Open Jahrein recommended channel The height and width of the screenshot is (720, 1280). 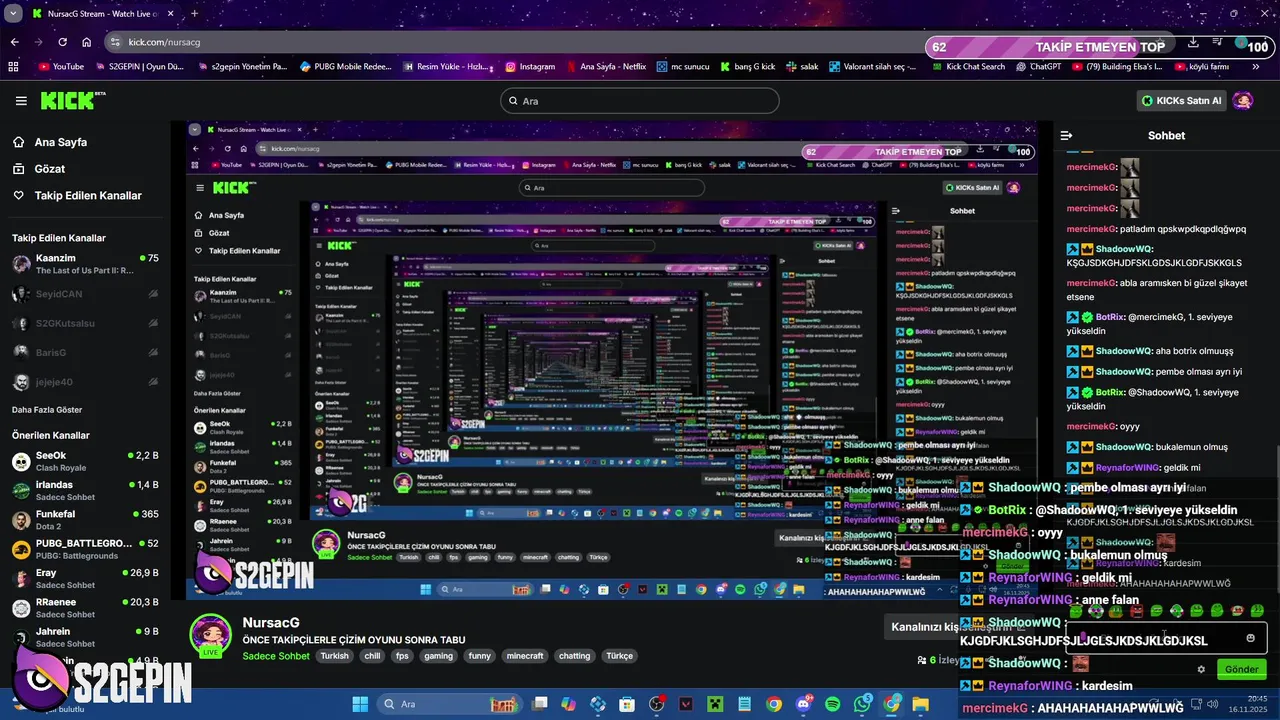pyautogui.click(x=84, y=637)
